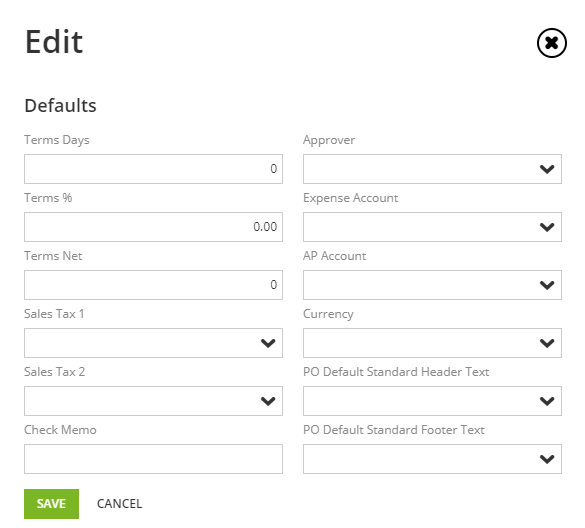
Task: Open the Sales Tax 1 dropdown
Action: (x=153, y=343)
